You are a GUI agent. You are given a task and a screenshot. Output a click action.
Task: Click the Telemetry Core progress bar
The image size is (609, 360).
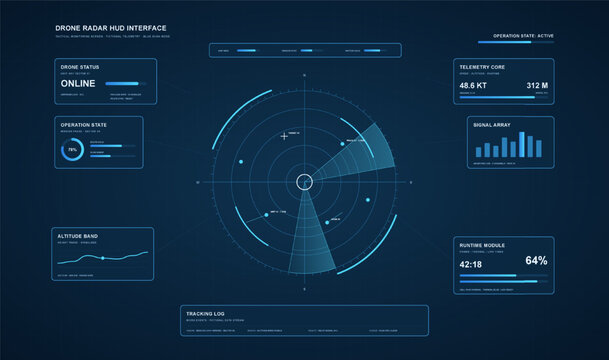(504, 97)
